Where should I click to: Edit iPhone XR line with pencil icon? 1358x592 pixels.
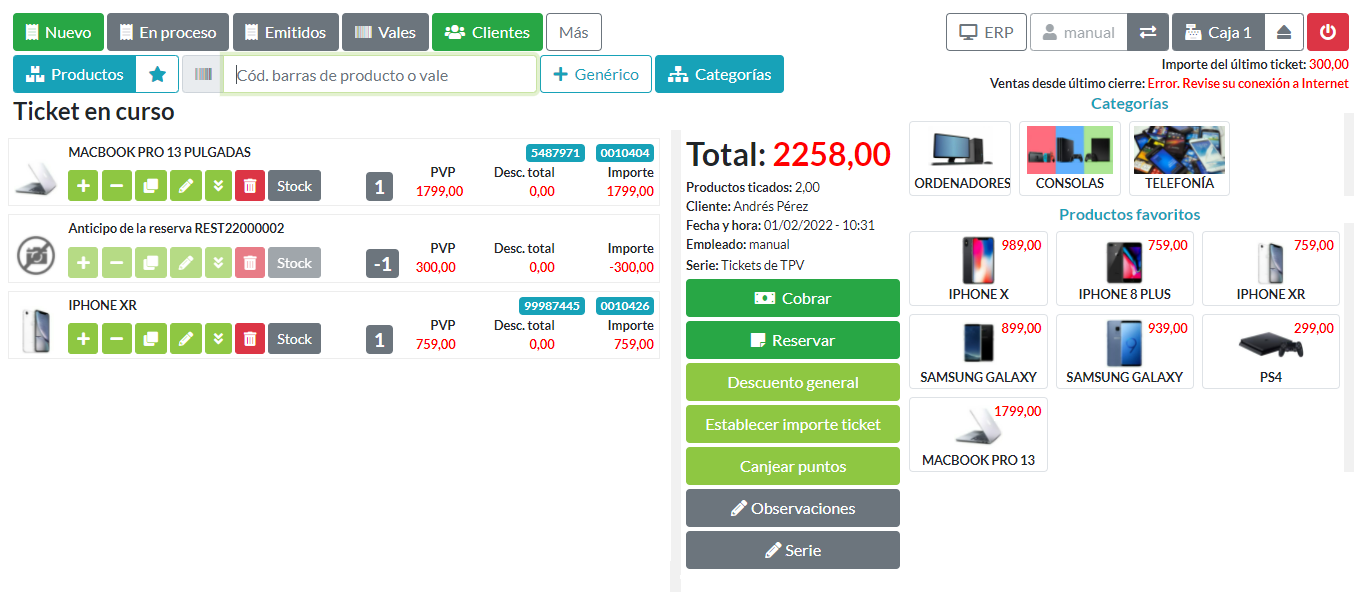pos(184,340)
